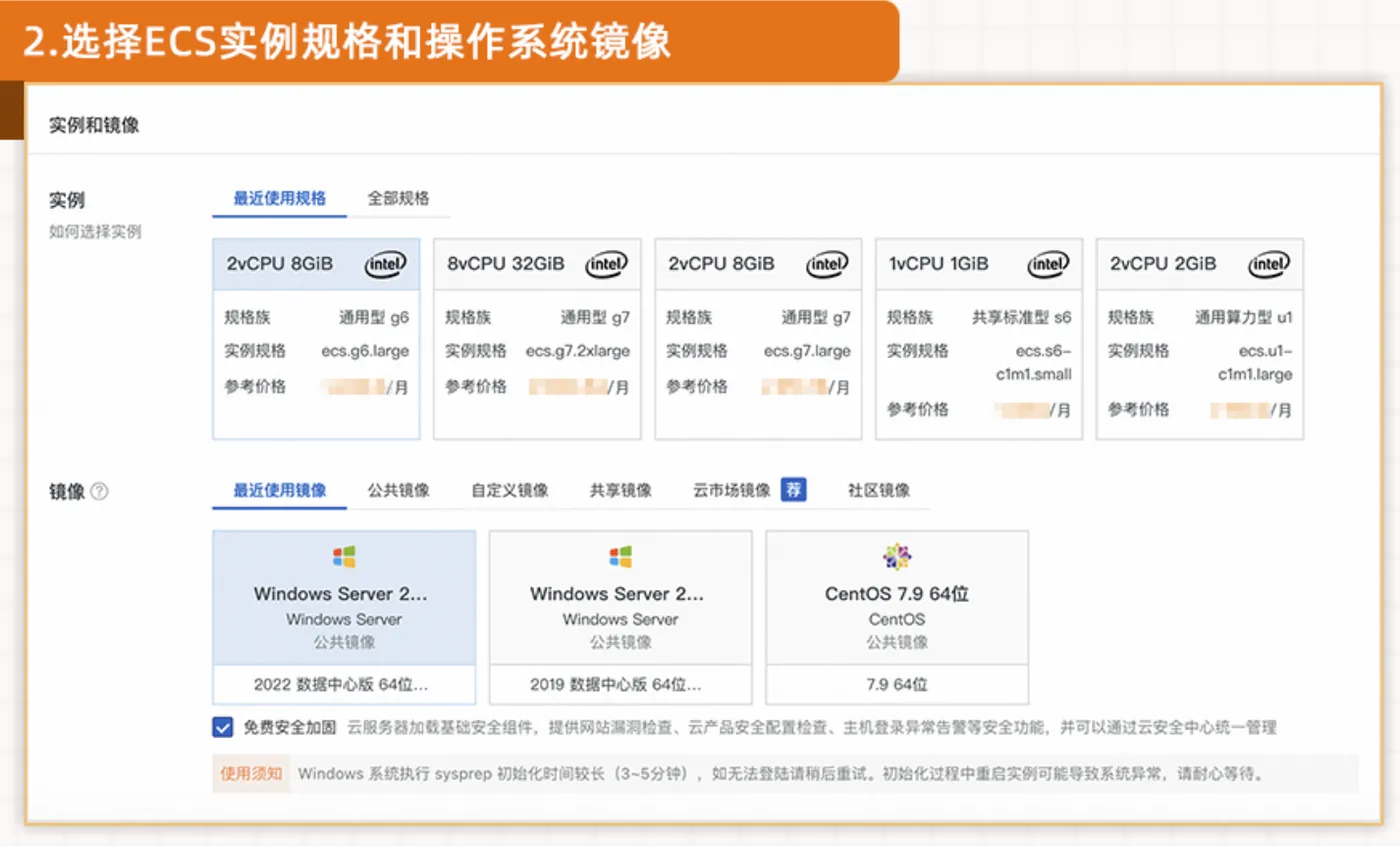Open the 全部规格 tab

398,198
